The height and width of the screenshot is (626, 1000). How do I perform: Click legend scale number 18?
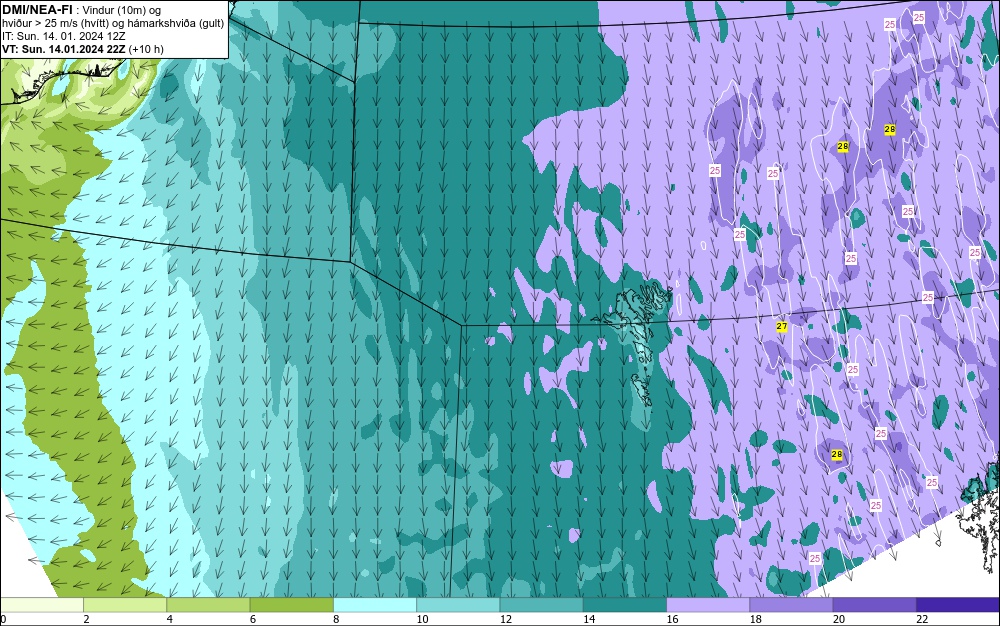[756, 619]
